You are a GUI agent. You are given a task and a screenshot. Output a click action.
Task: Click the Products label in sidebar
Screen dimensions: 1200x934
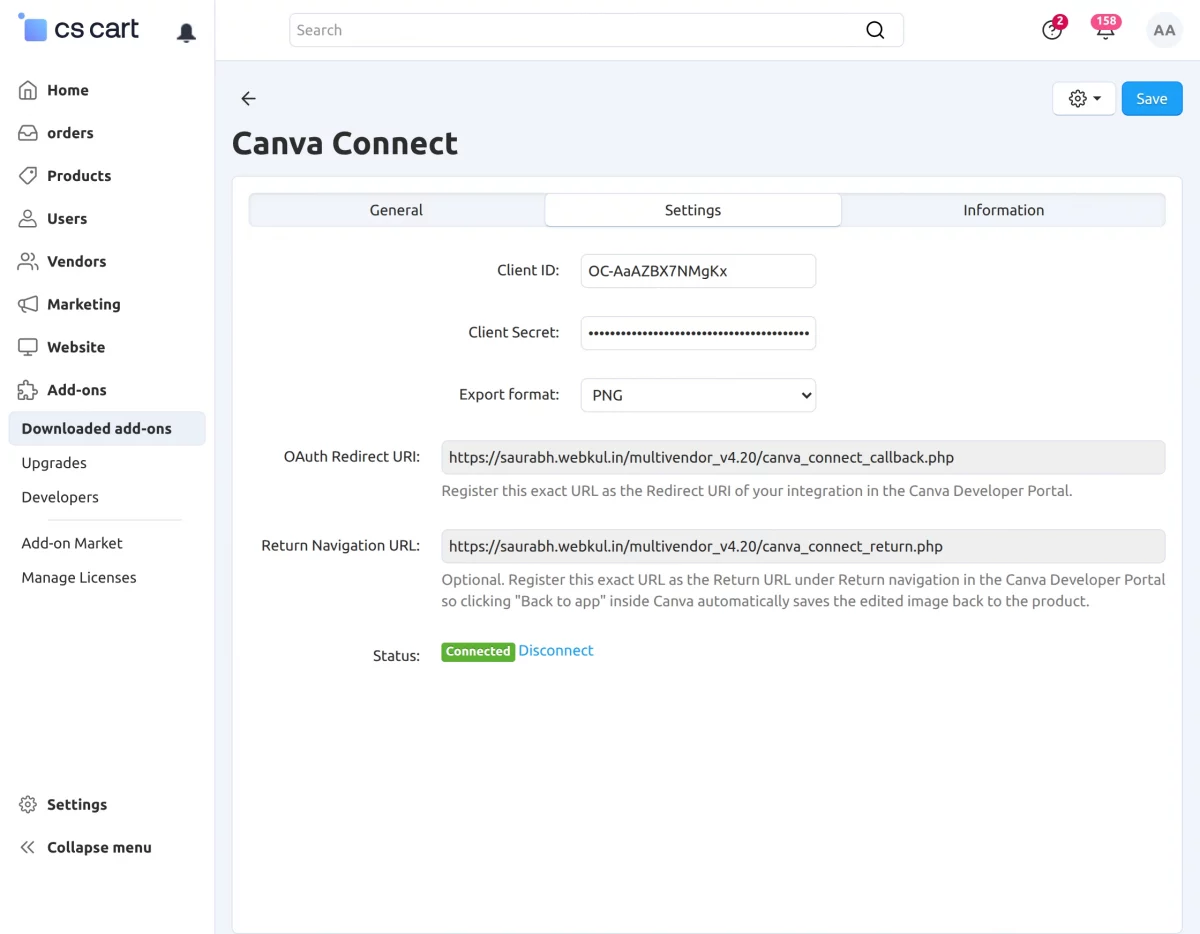(x=79, y=176)
